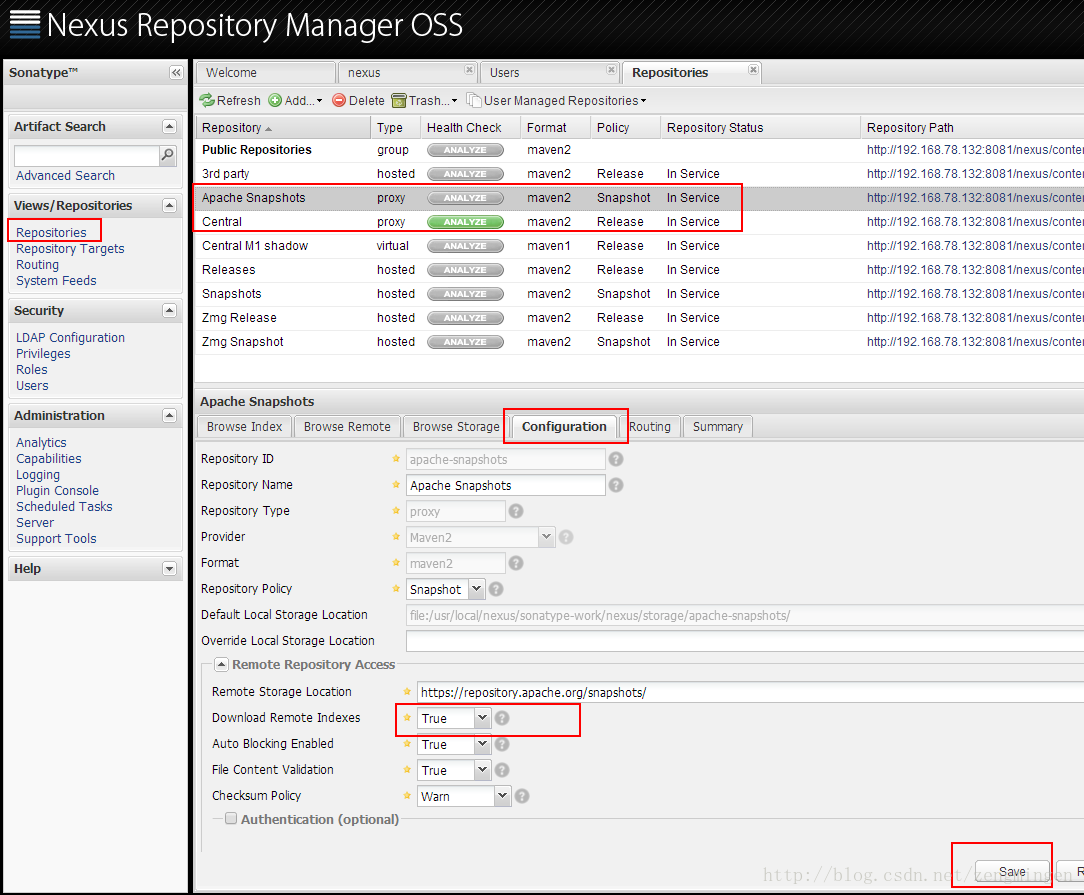Click Analyze for Apache Snapshots row
Screen dimensions: 1084x895
(x=465, y=198)
